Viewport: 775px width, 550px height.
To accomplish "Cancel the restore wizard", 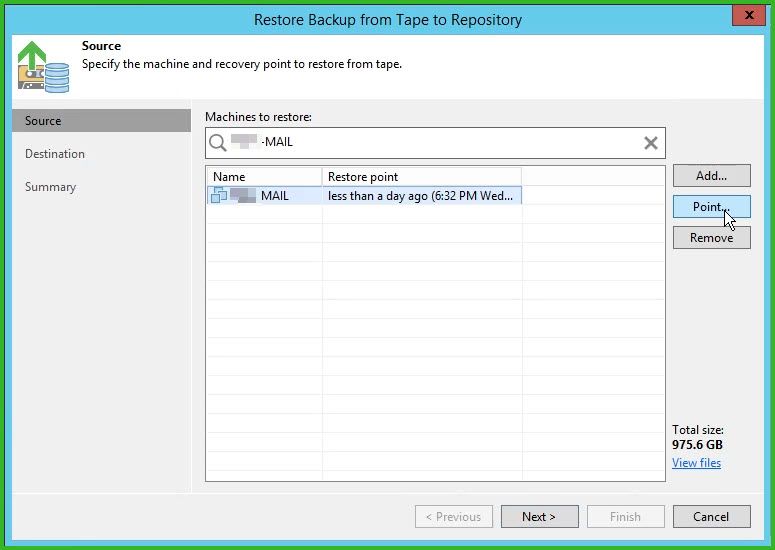I will click(x=711, y=517).
